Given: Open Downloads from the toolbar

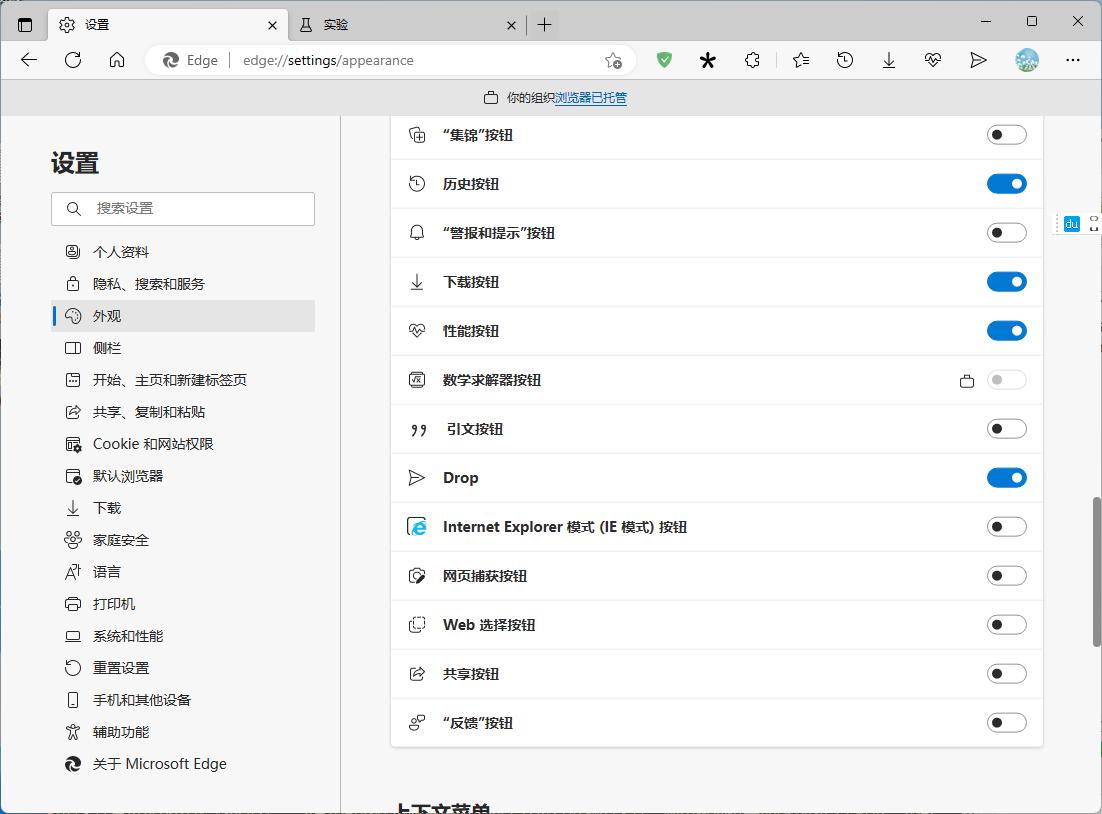Looking at the screenshot, I should tap(889, 60).
